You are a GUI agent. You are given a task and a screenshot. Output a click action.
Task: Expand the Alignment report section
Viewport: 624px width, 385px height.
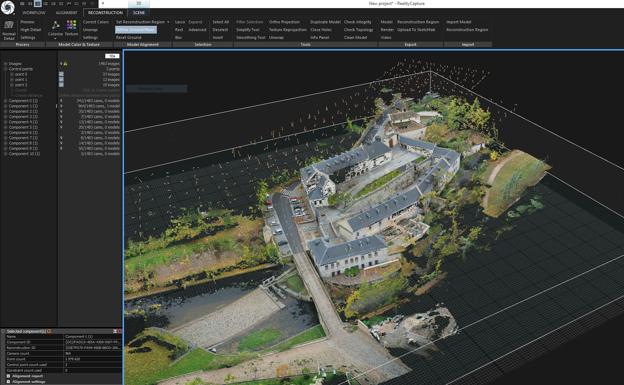pyautogui.click(x=8, y=376)
